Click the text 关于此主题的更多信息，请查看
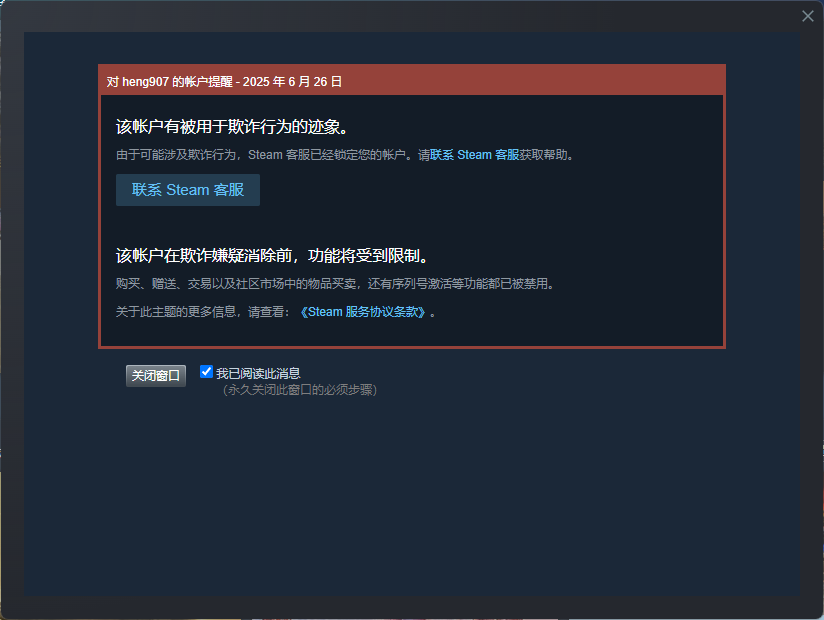 pyautogui.click(x=202, y=312)
